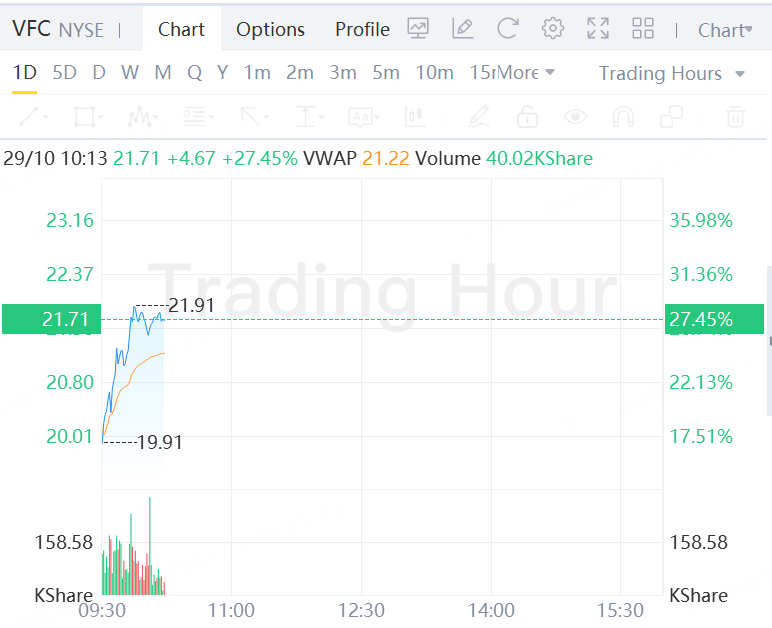Viewport: 772px width, 628px height.
Task: Open the Trading Hours dropdown
Action: click(x=671, y=73)
